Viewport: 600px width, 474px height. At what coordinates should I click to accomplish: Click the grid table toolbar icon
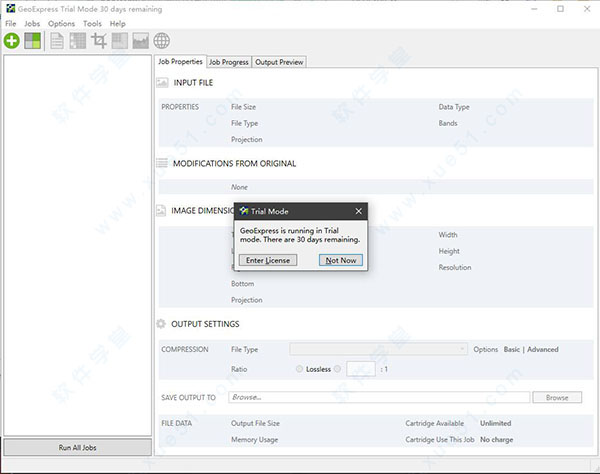(x=78, y=41)
